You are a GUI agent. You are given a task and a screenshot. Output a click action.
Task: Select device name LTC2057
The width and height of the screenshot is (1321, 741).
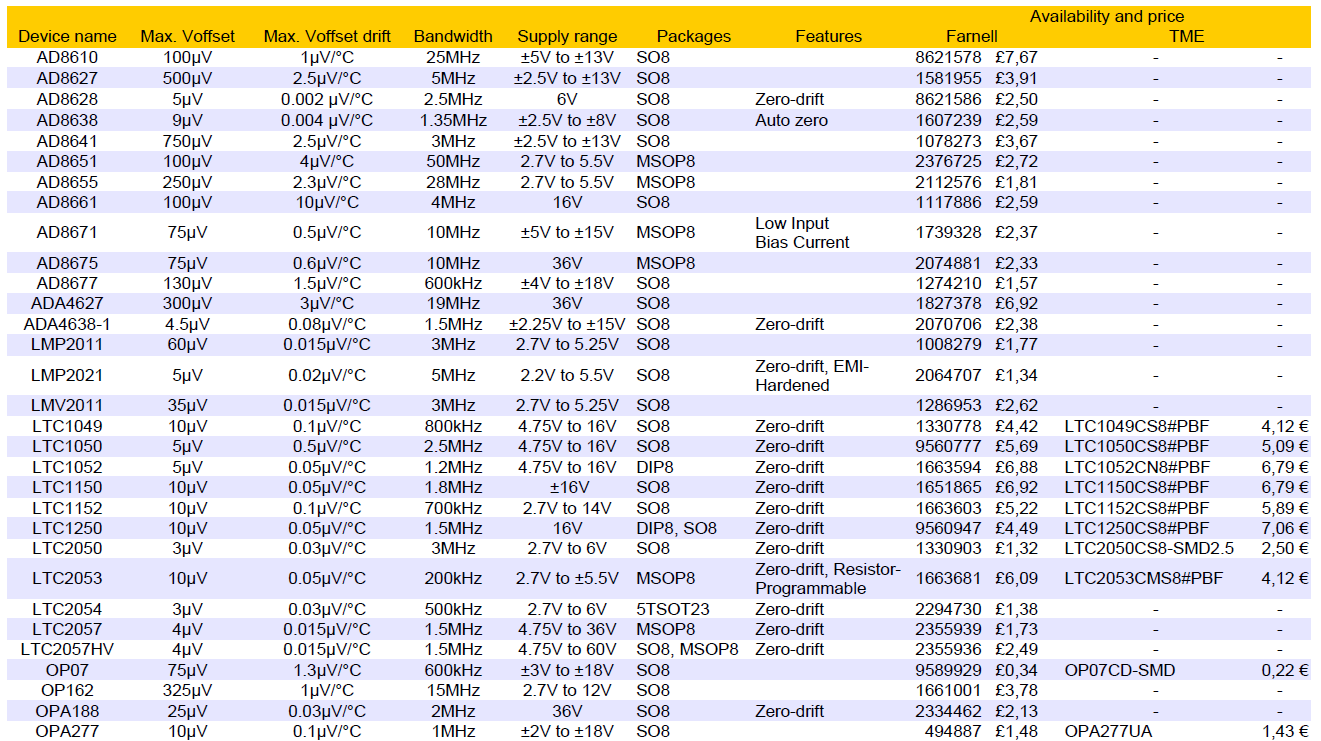(x=68, y=629)
